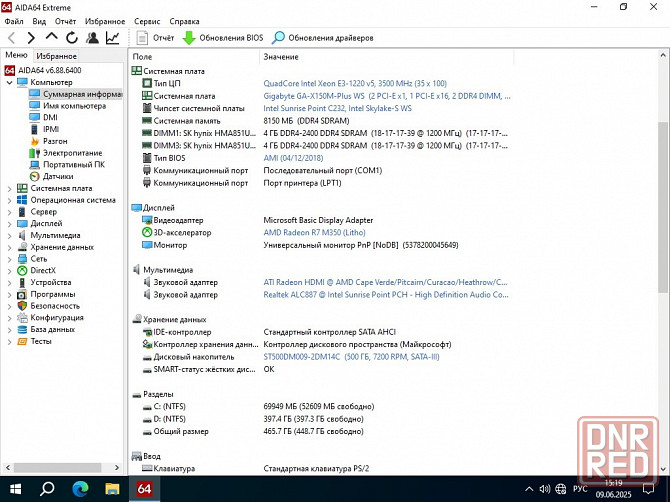Select Конфигурация in the tree
Image resolution: width=670 pixels, height=502 pixels.
point(57,317)
